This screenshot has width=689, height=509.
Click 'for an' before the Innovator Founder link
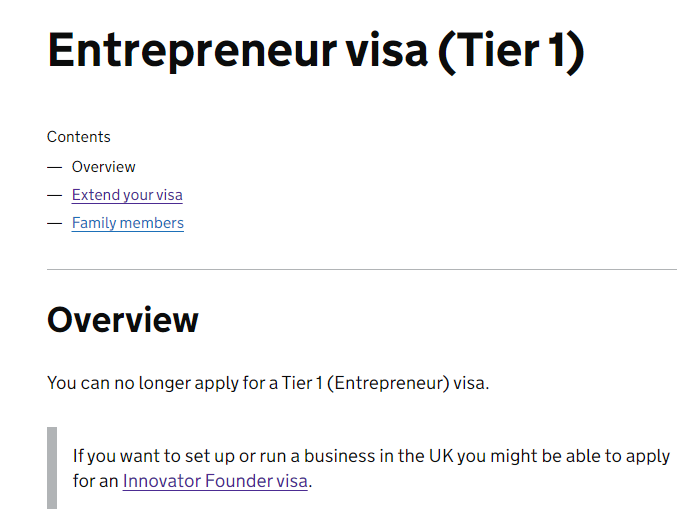pyautogui.click(x=95, y=481)
